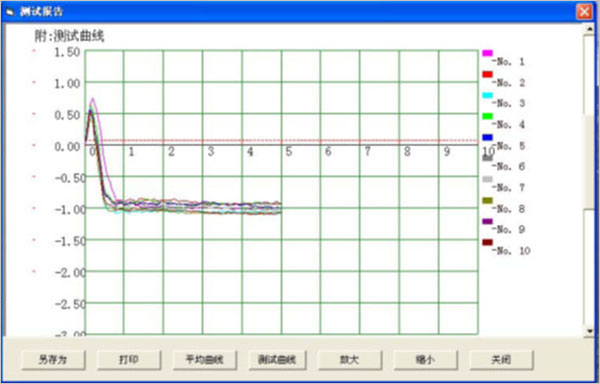Viewport: 600px width, 384px height.
Task: Click the dark red No. 10 legend swatch
Action: (x=488, y=242)
